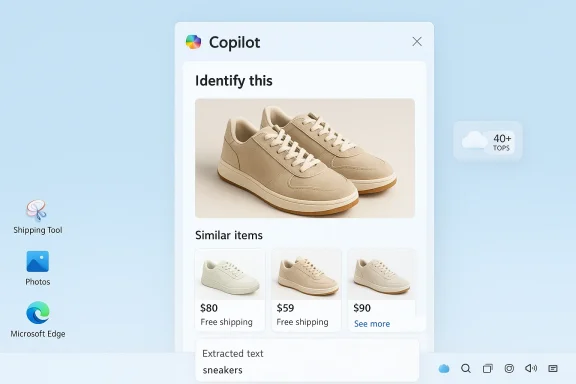
Task: Click the 40+ TOPS cloud widget
Action: pyautogui.click(x=487, y=141)
